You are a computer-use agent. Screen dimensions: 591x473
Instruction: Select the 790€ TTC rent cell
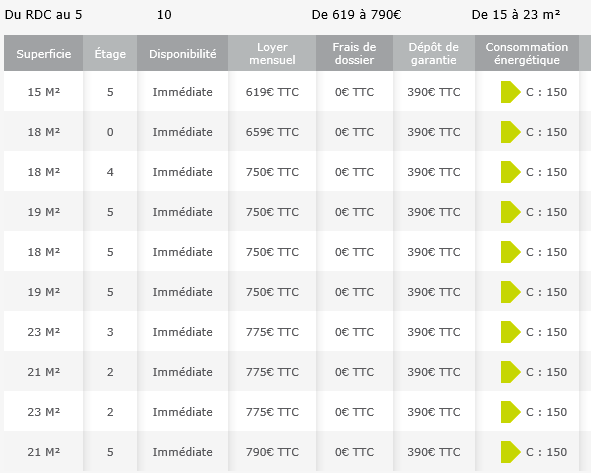point(272,452)
